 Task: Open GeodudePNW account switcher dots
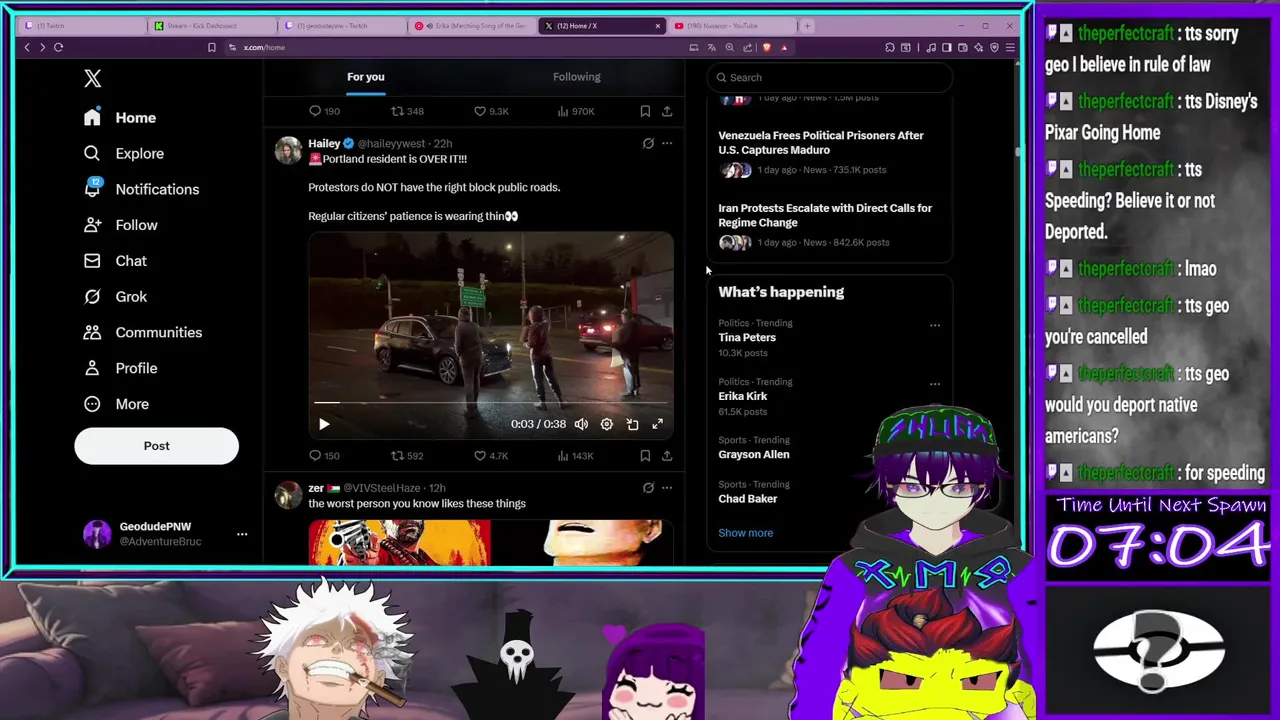pos(241,534)
